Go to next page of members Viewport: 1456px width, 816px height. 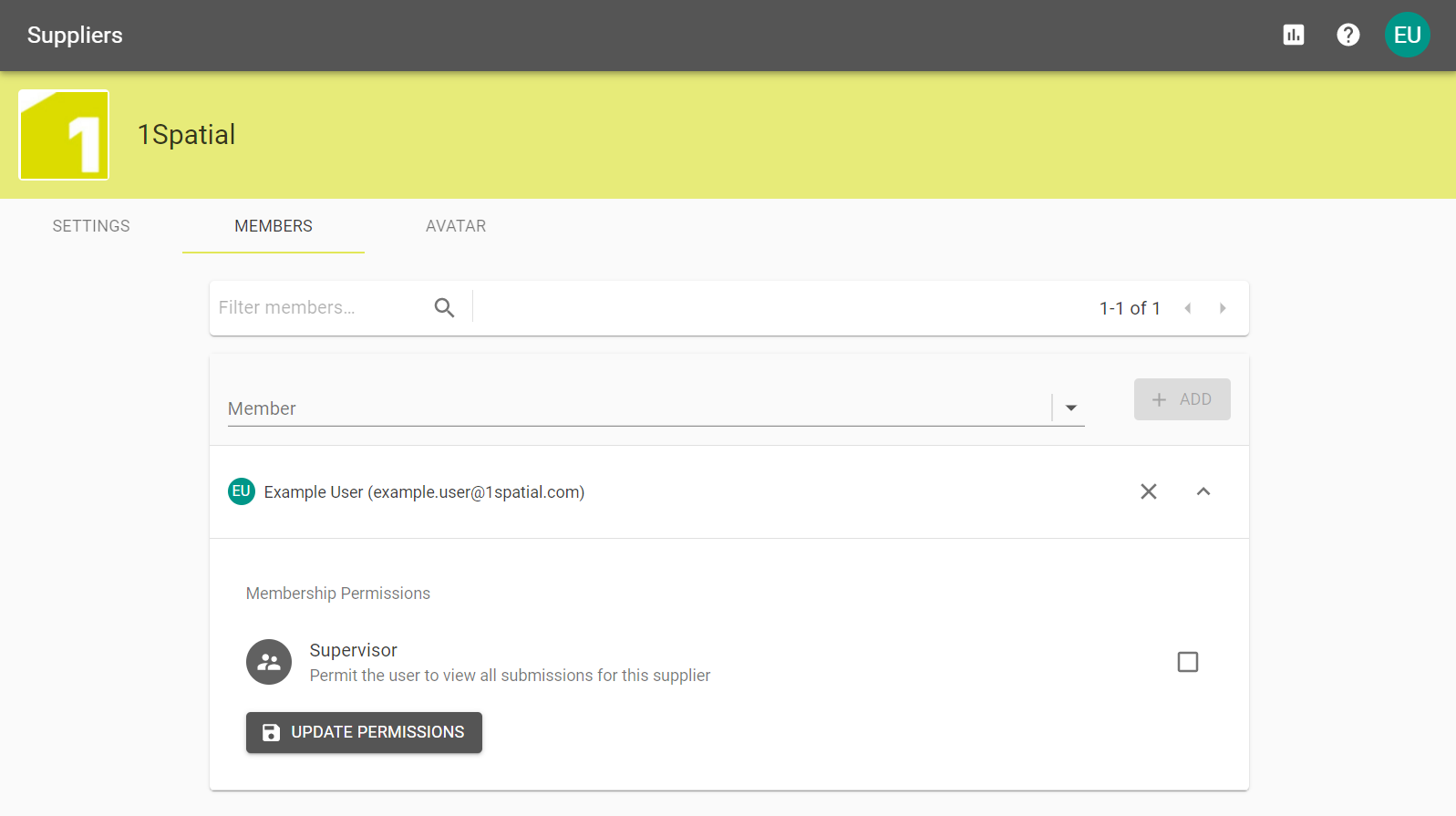(1223, 308)
